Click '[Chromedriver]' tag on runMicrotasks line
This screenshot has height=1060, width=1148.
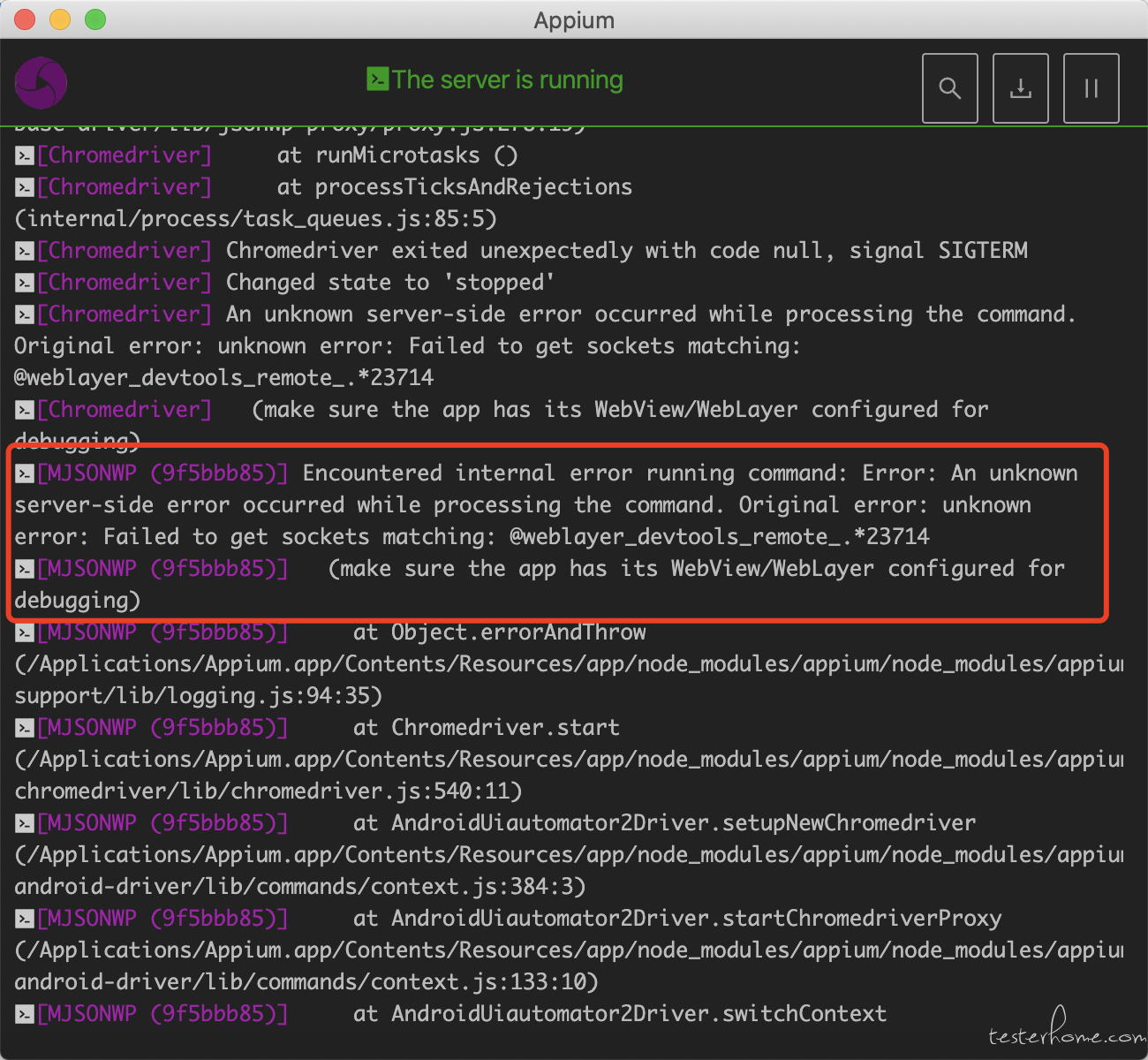125,155
